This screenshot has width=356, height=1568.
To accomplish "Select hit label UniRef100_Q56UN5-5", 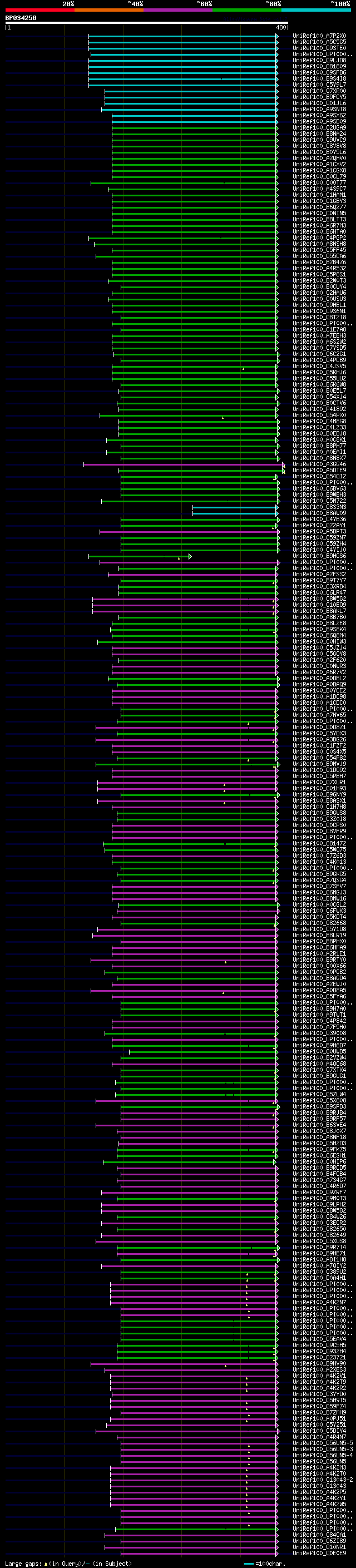I will [323, 1443].
